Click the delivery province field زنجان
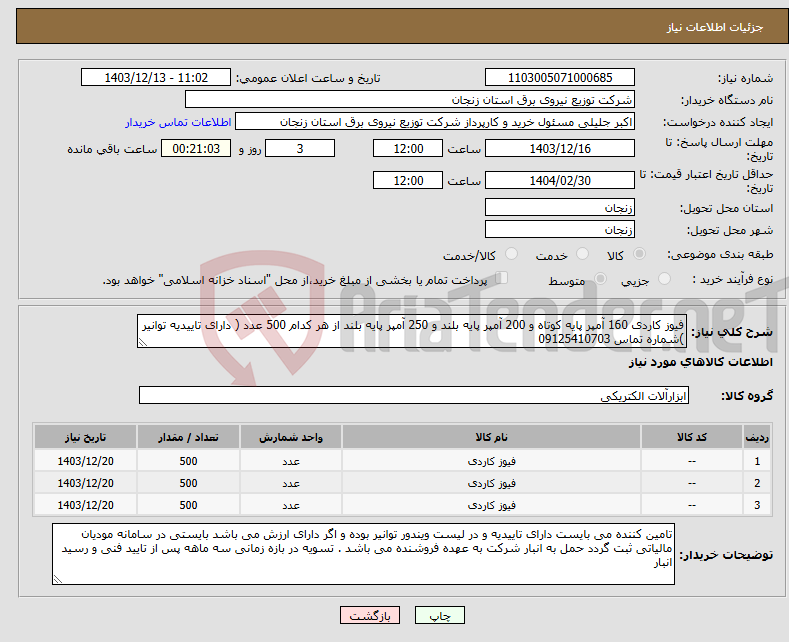The width and height of the screenshot is (789, 642). [560, 207]
